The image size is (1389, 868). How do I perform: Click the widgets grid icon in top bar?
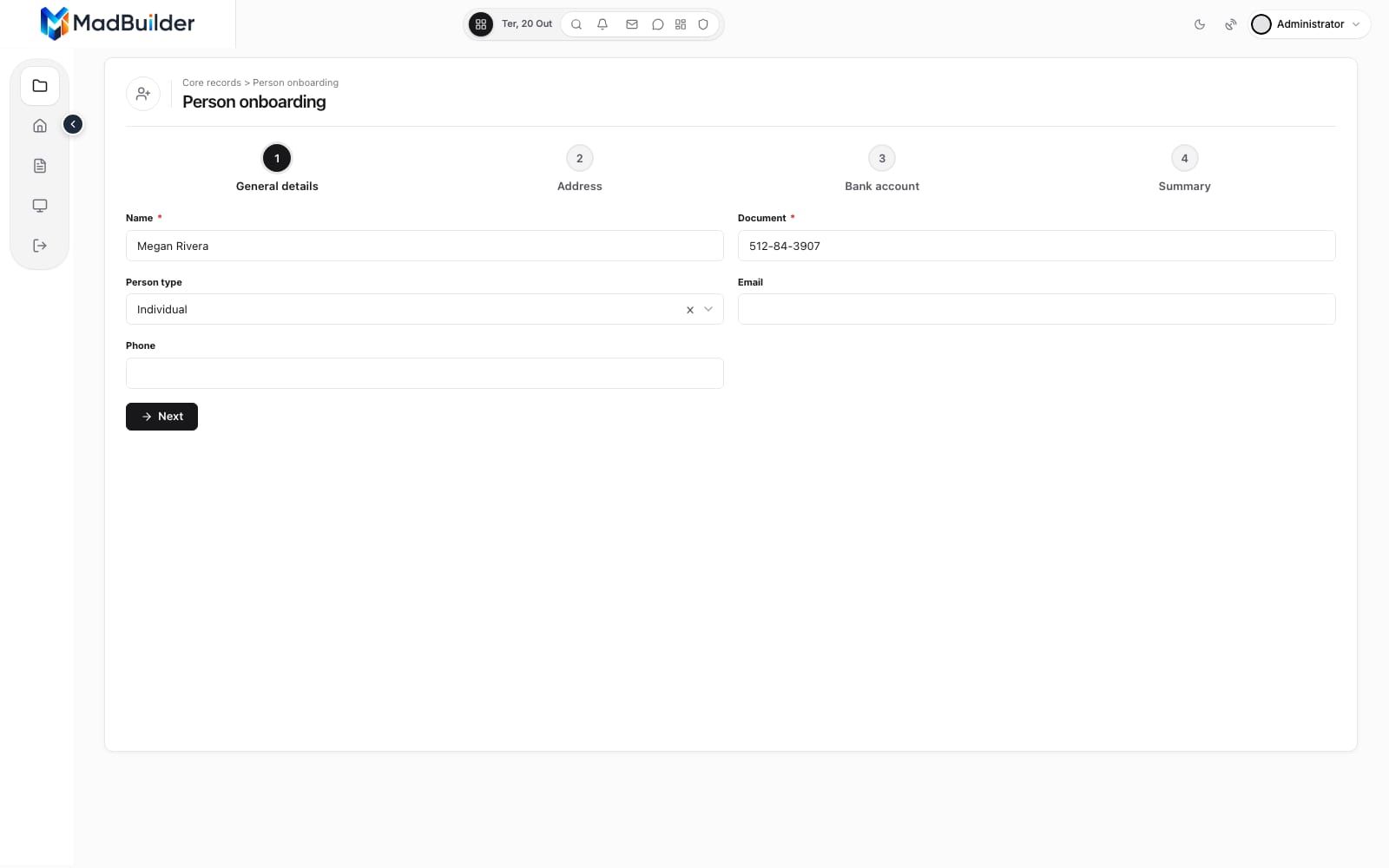(681, 24)
